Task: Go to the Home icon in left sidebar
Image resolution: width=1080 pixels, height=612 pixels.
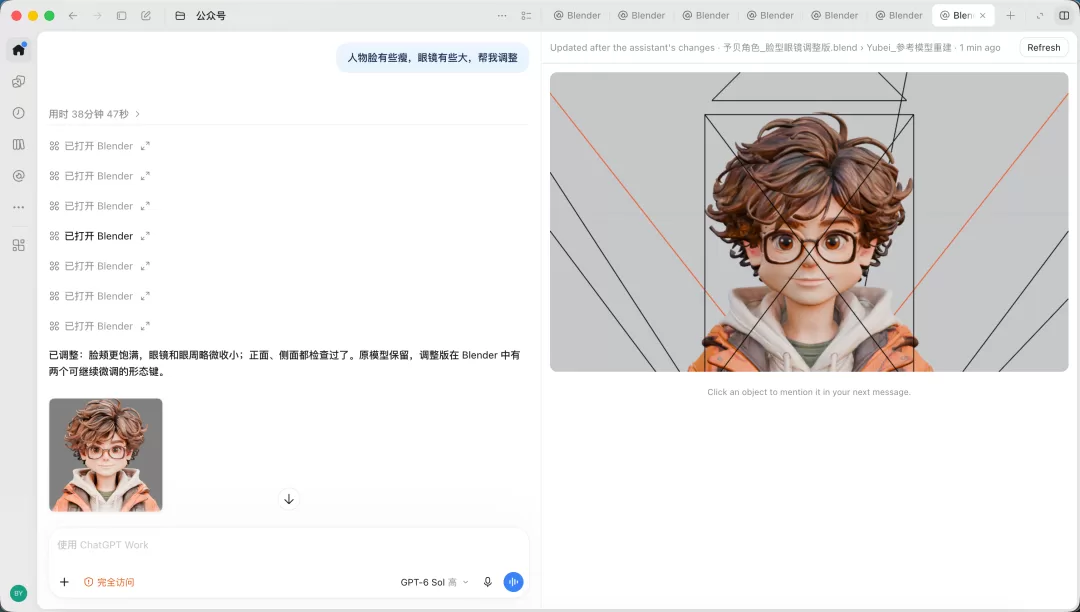Action: click(19, 50)
